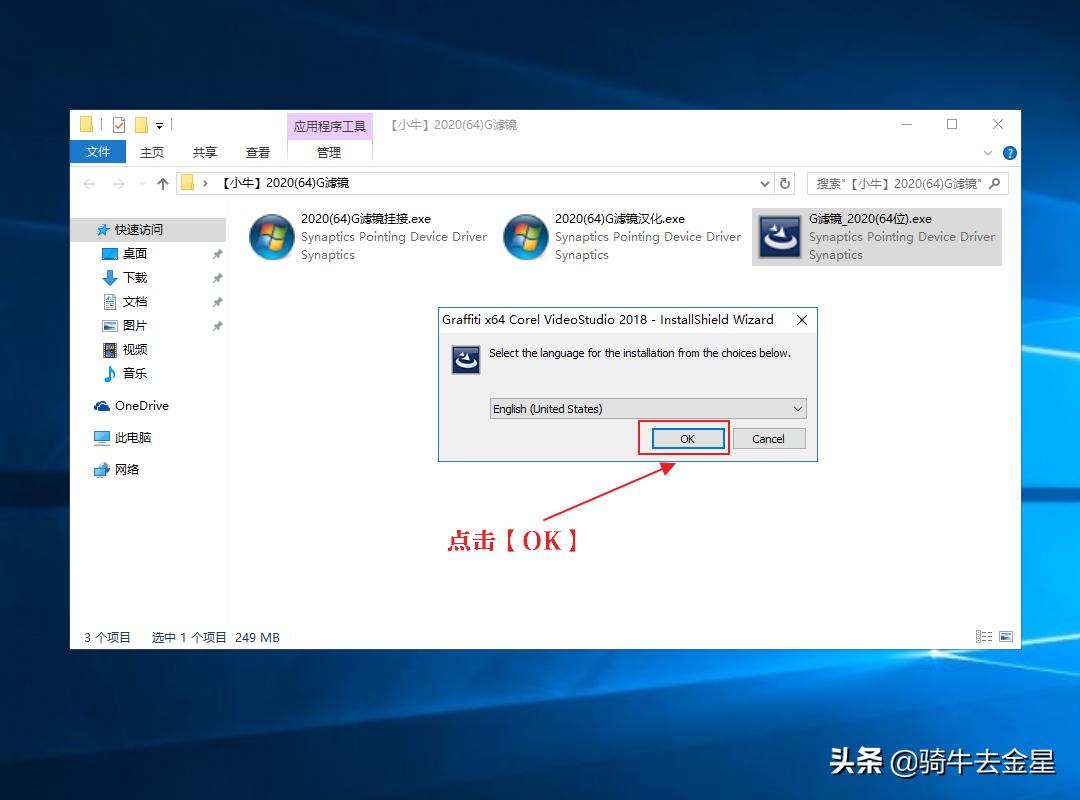Screen dimensions: 1080x800
Task: Switch to the 查看 ribbon tab
Action: [x=257, y=152]
